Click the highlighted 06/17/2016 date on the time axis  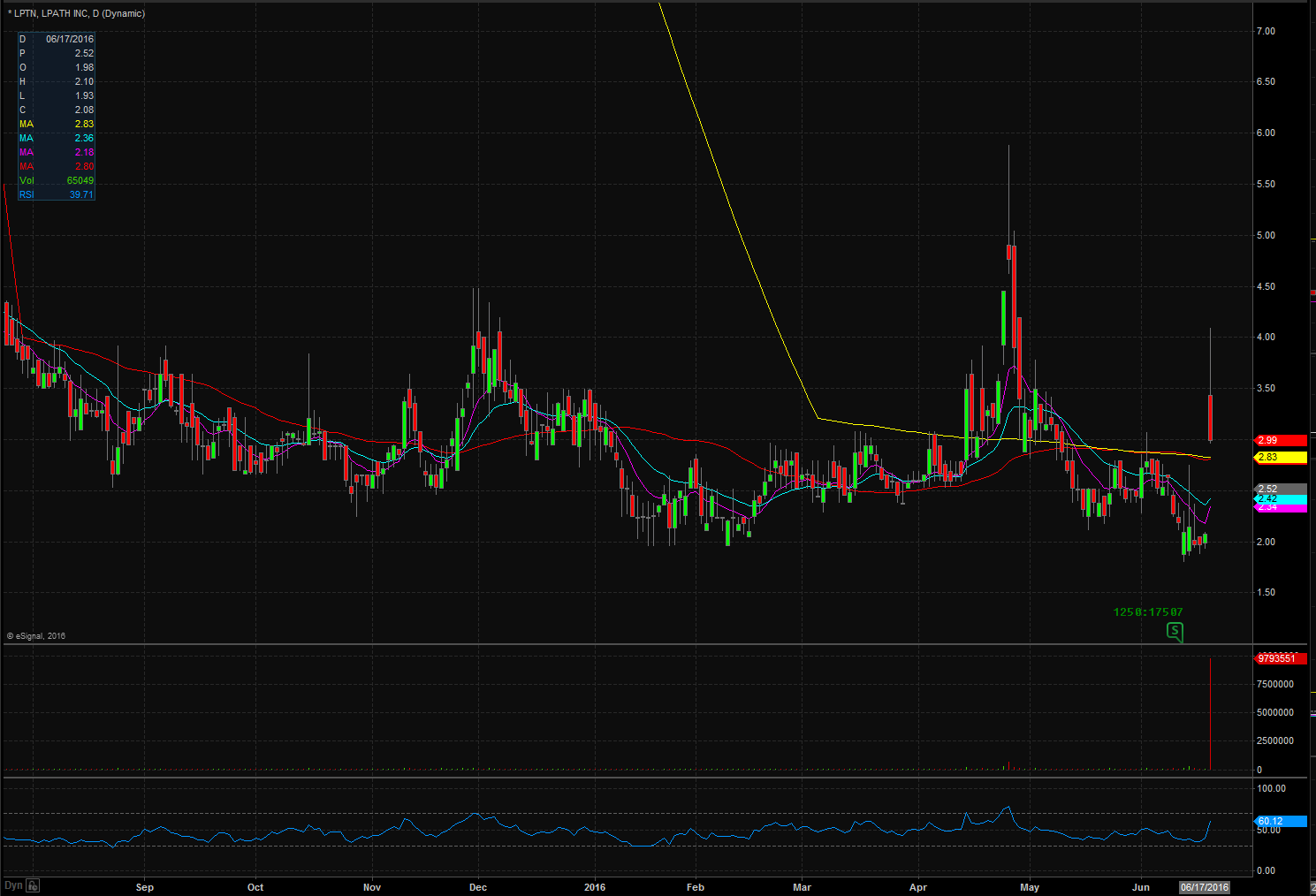[1204, 887]
